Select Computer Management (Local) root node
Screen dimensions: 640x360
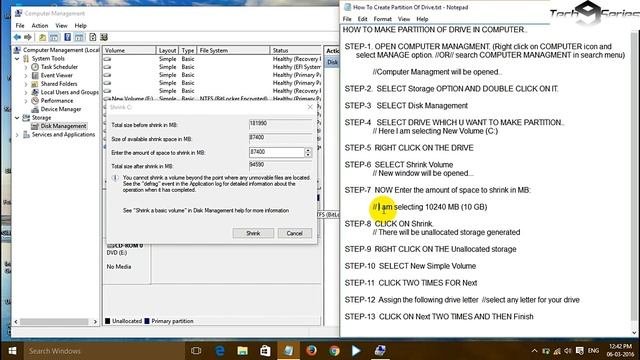pos(61,50)
